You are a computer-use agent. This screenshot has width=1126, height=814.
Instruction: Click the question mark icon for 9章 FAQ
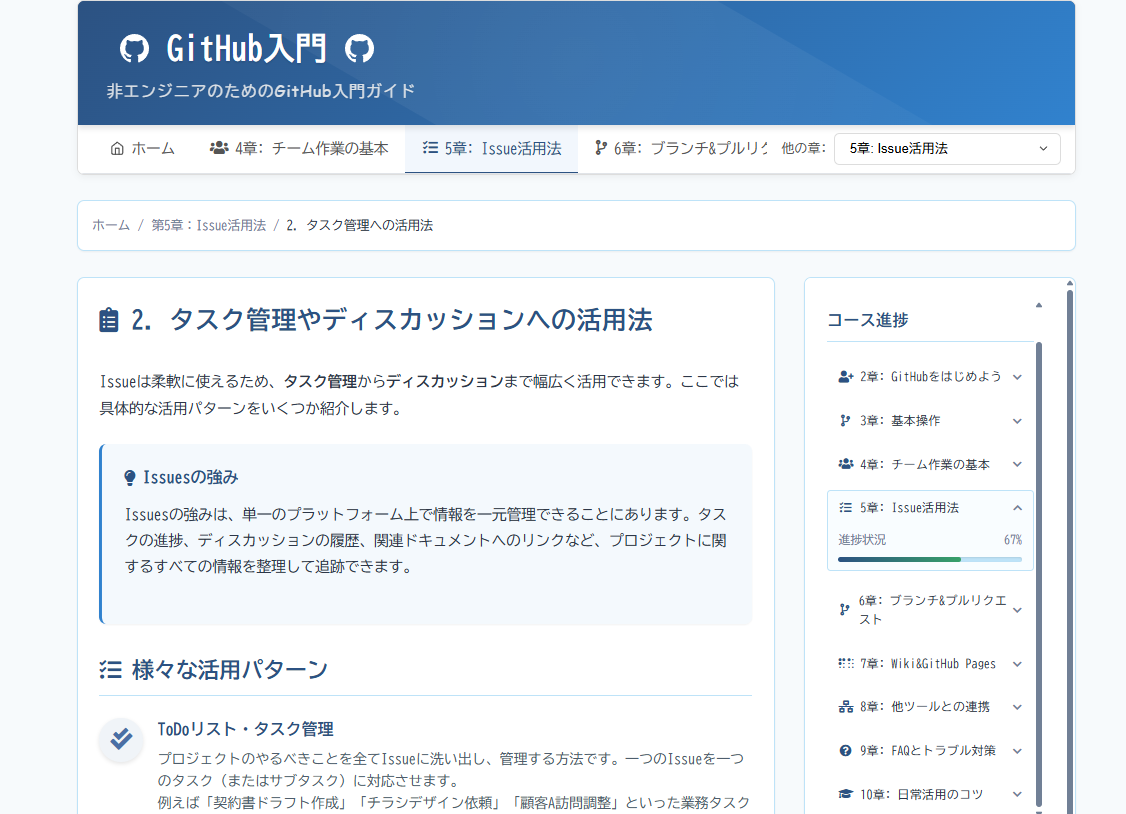pyautogui.click(x=845, y=751)
